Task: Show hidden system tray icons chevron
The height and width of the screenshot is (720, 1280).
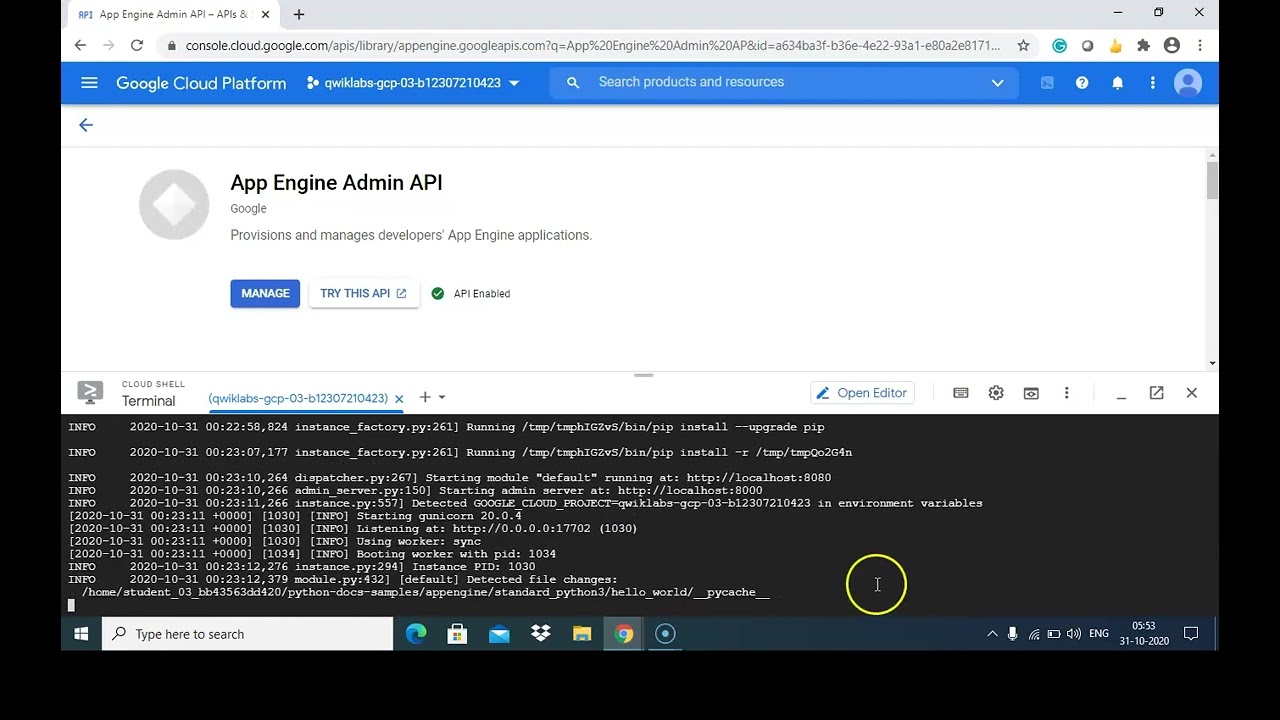Action: pos(992,634)
